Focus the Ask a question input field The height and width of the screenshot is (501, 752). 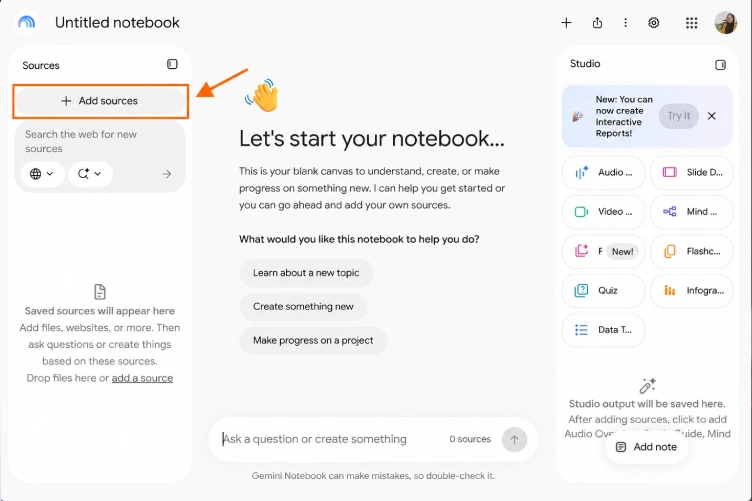coord(314,439)
